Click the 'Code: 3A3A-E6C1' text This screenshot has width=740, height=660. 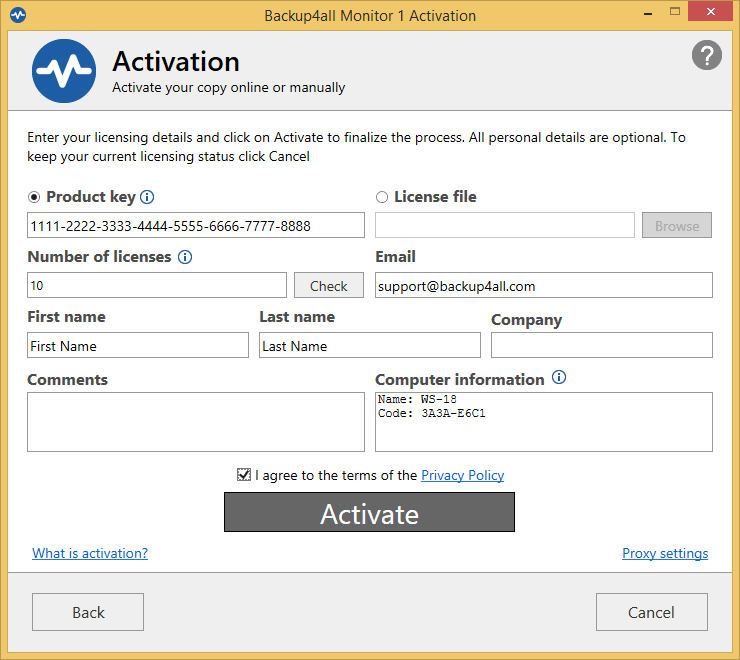(431, 414)
